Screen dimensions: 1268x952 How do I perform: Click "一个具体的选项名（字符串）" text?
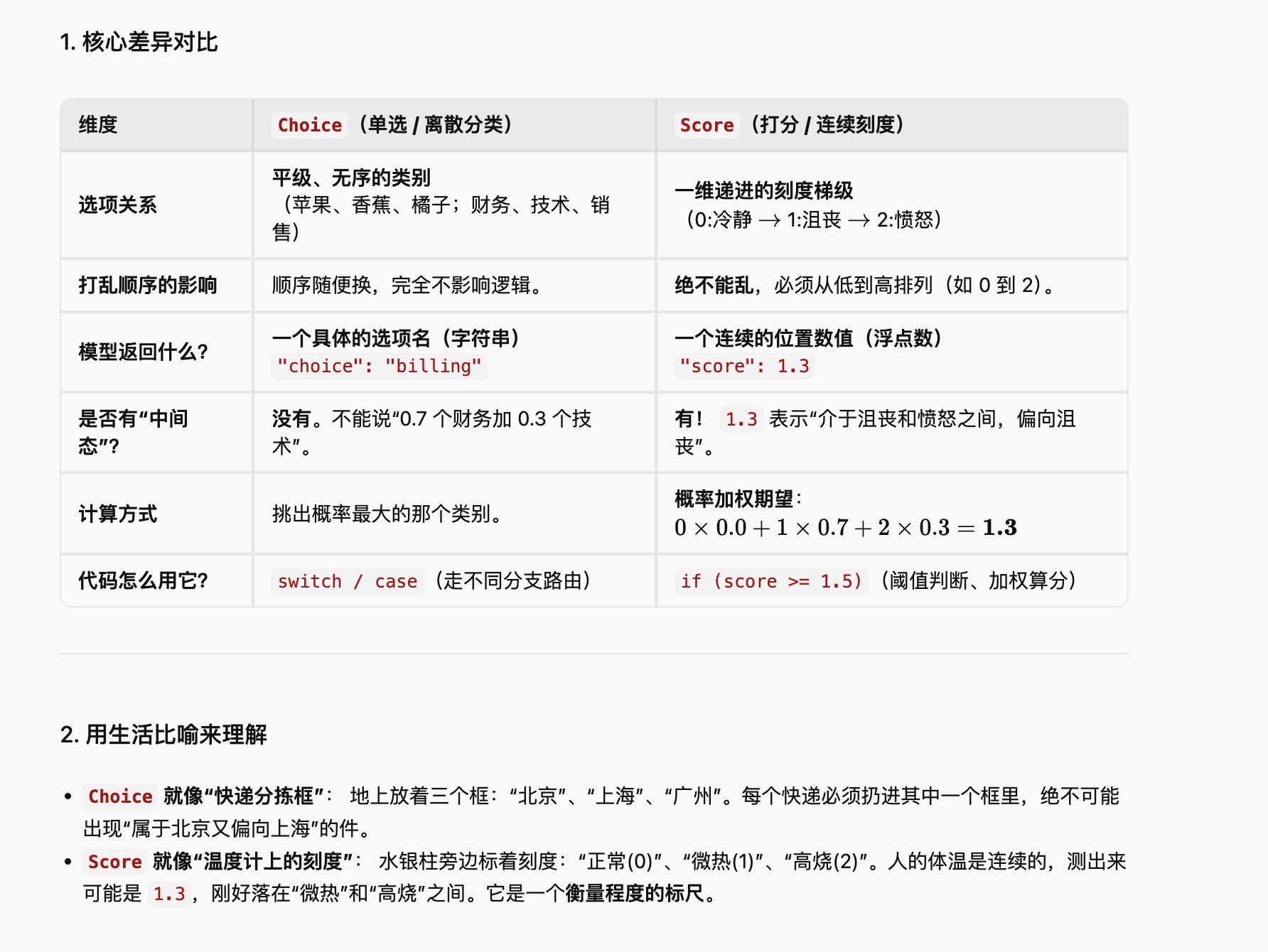point(396,338)
